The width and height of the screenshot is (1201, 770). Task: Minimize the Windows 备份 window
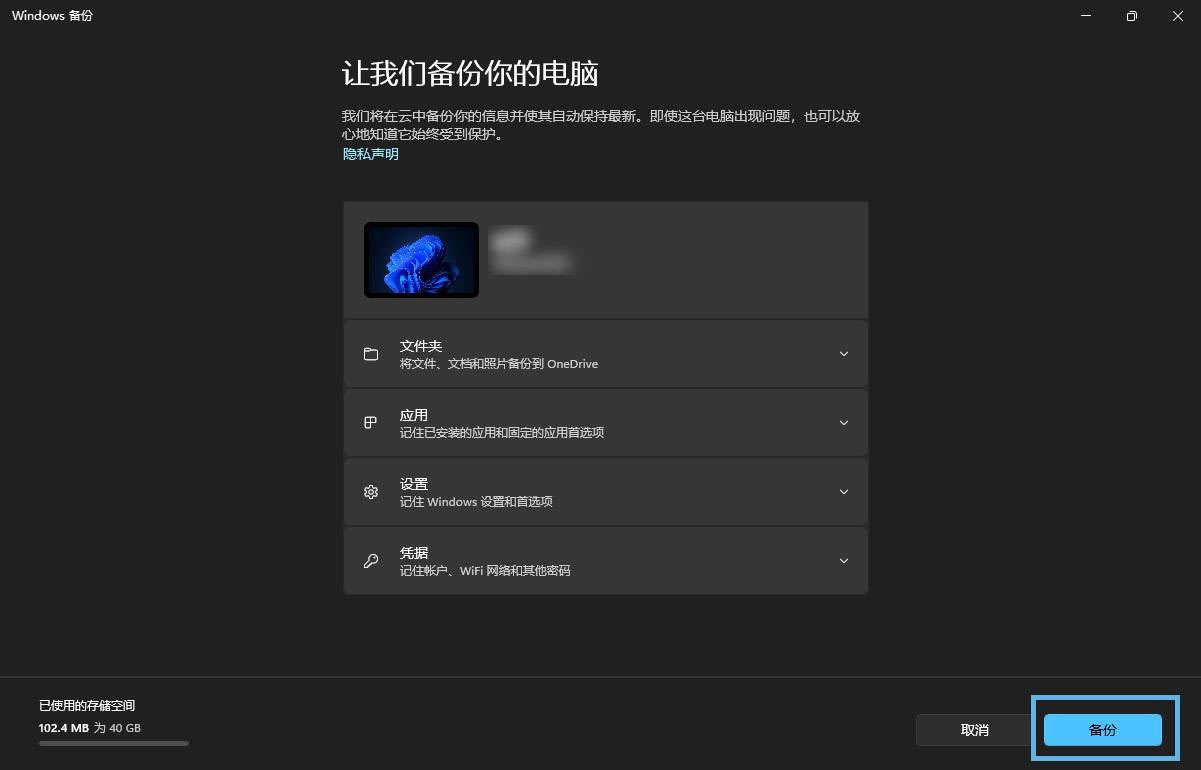click(x=1086, y=16)
